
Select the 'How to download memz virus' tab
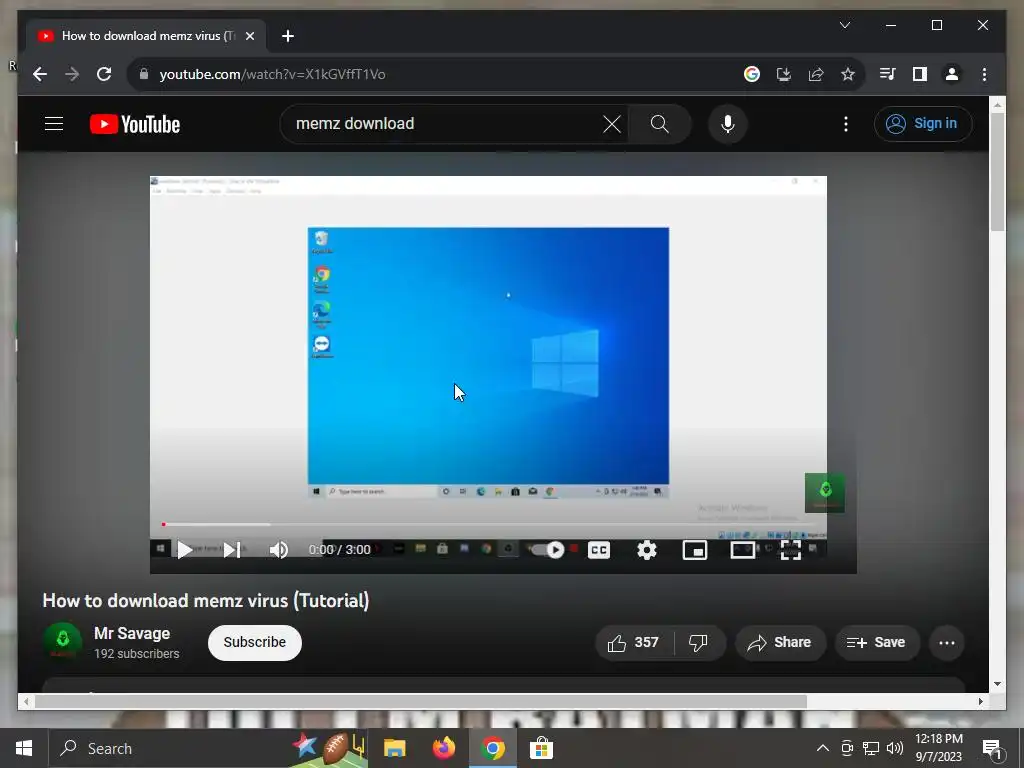click(x=146, y=36)
